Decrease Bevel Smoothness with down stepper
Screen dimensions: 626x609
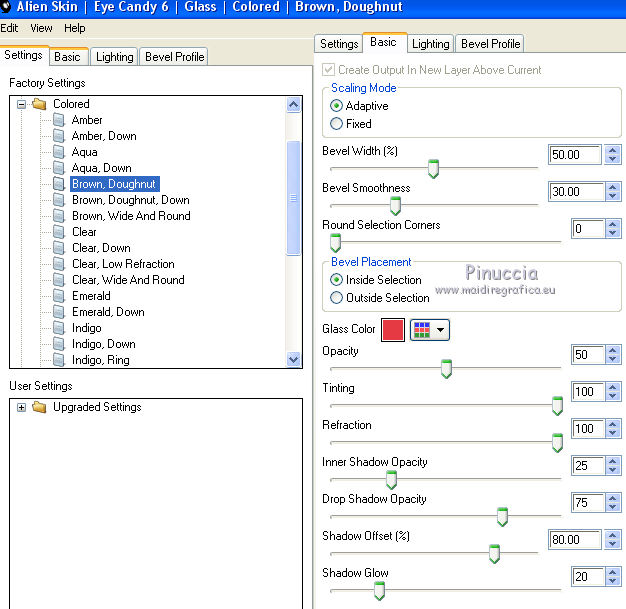coord(613,196)
